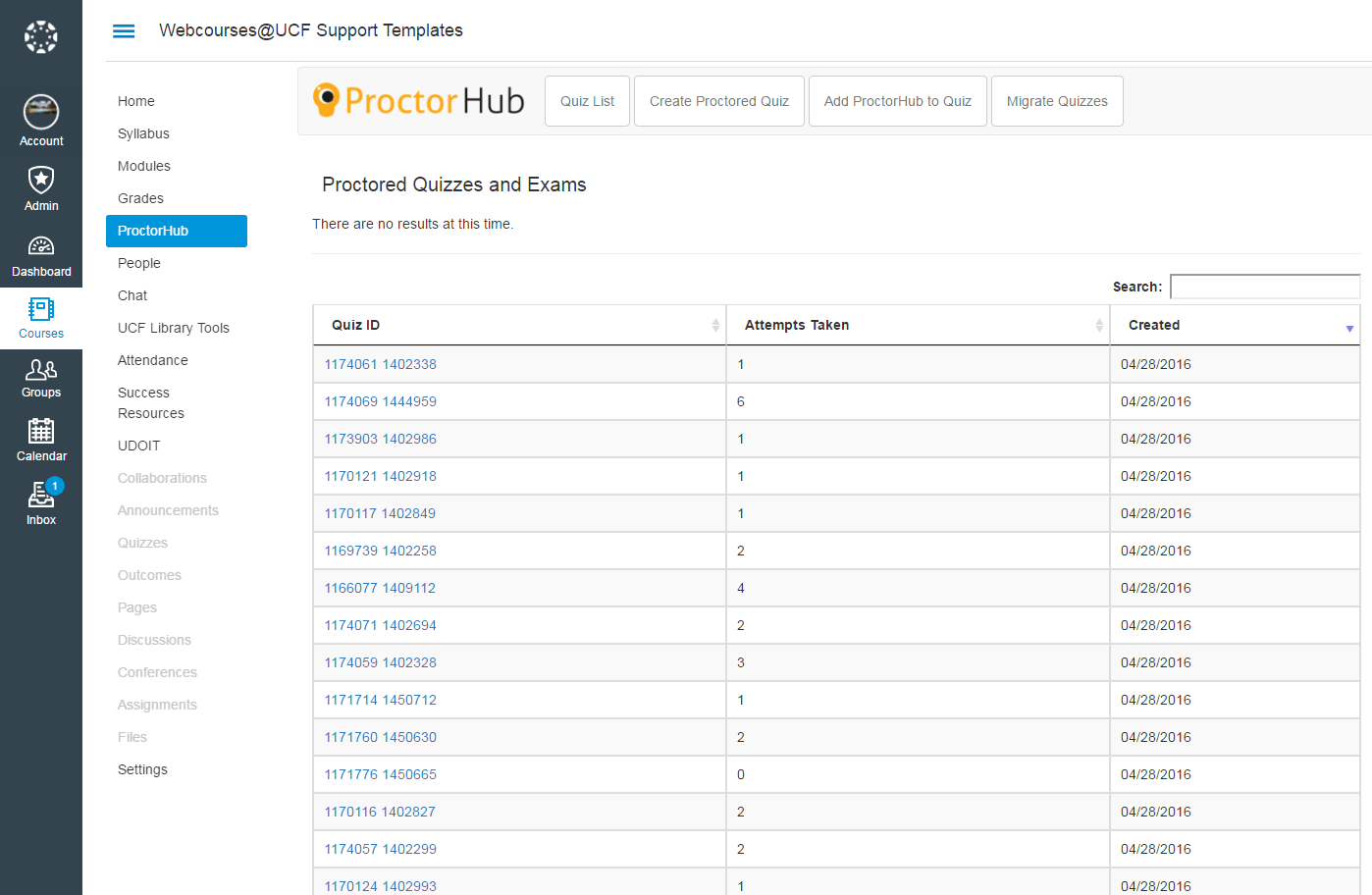
Task: Open the Admin shield icon
Action: point(41,180)
